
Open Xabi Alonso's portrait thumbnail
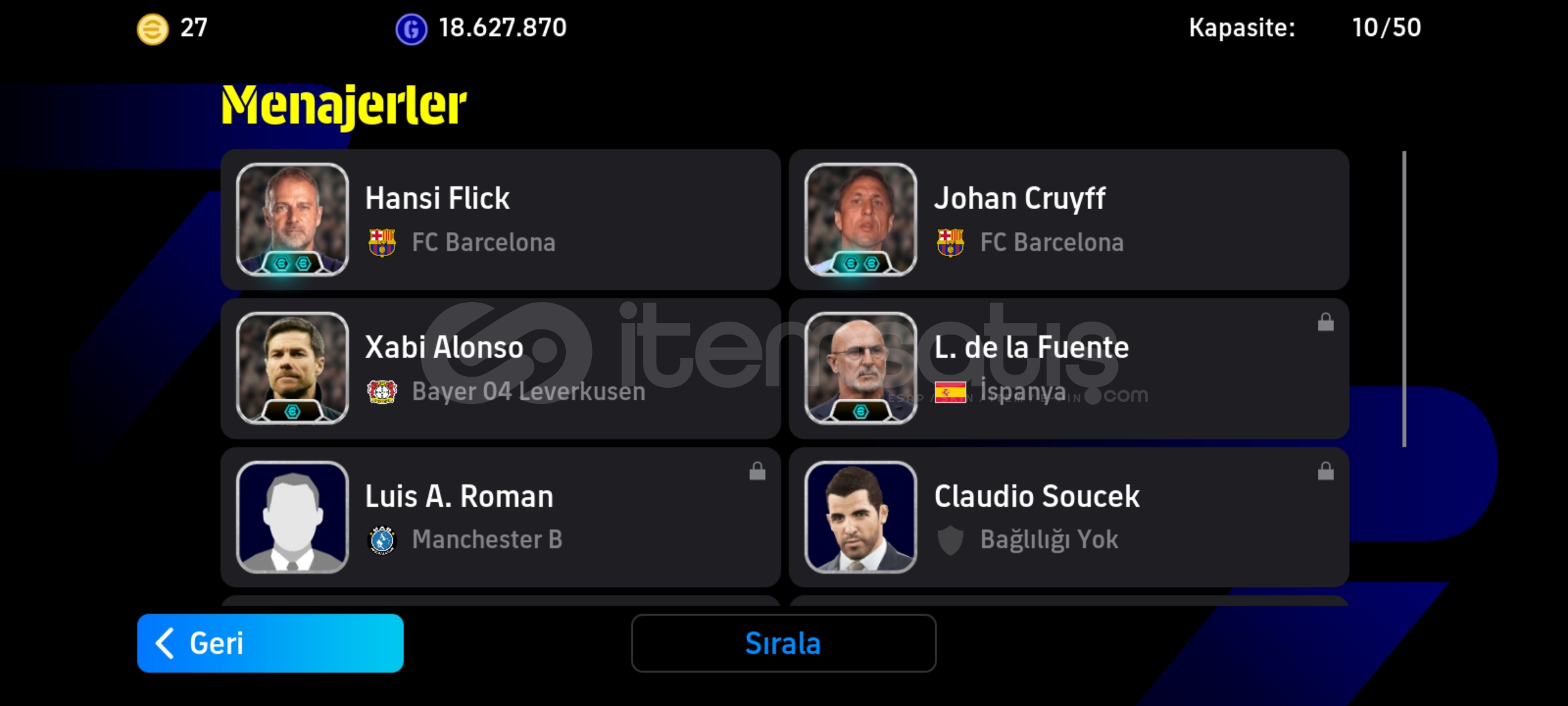click(x=293, y=369)
